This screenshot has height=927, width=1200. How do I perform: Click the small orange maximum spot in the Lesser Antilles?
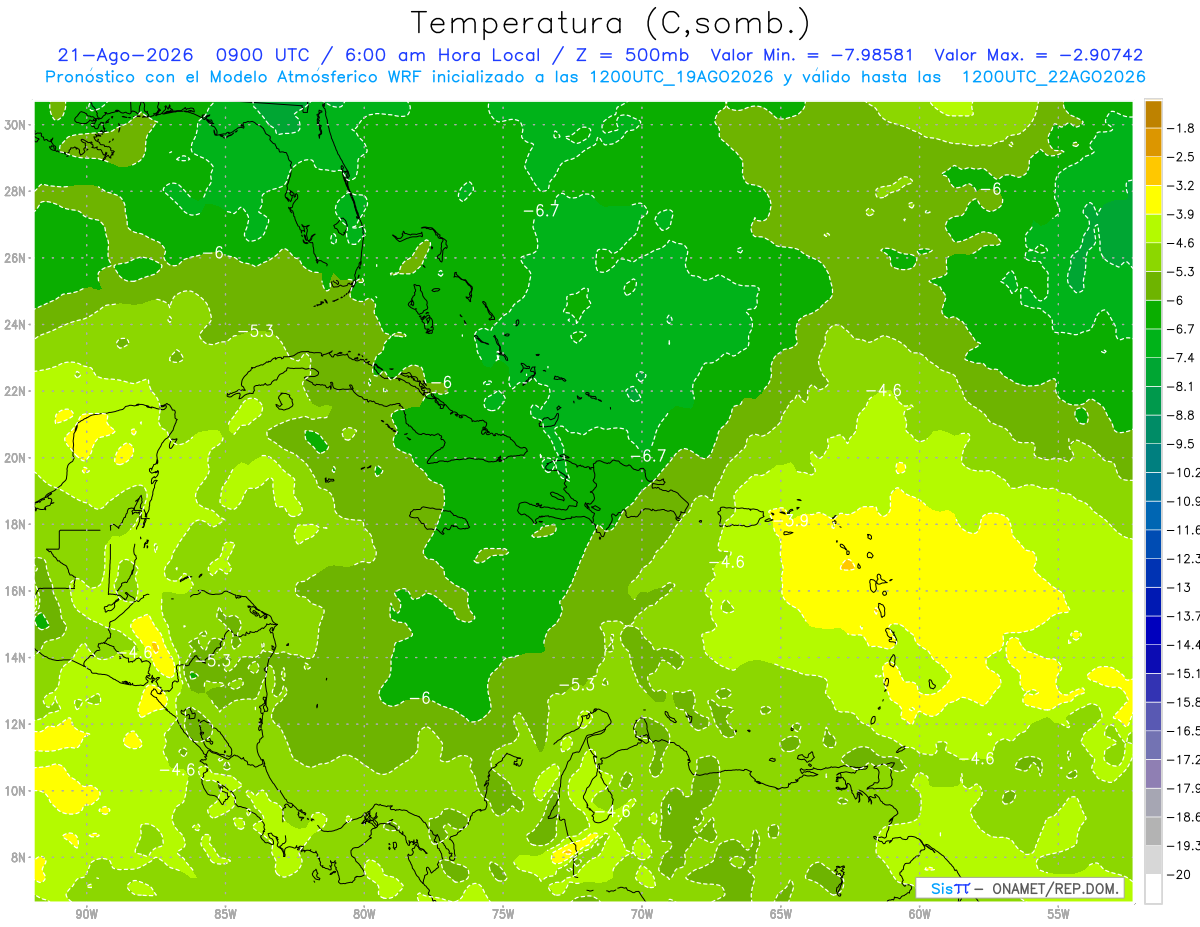[848, 565]
